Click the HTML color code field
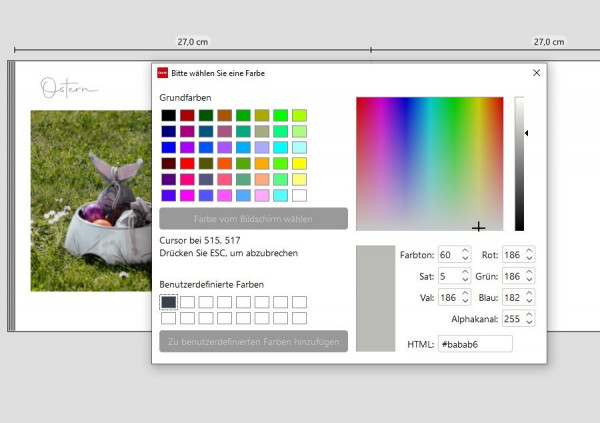Viewport: 600px width, 423px height. pyautogui.click(x=475, y=344)
